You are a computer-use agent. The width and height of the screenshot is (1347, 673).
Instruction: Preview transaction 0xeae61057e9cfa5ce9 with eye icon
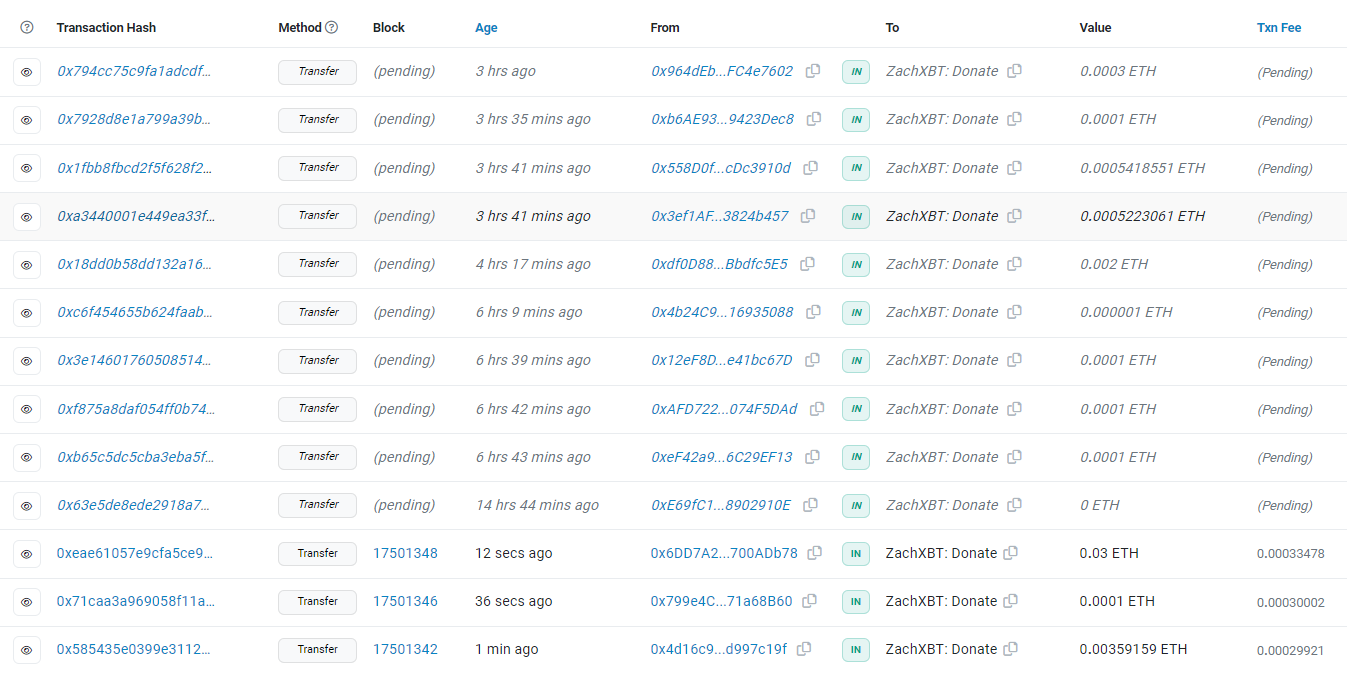(x=27, y=554)
